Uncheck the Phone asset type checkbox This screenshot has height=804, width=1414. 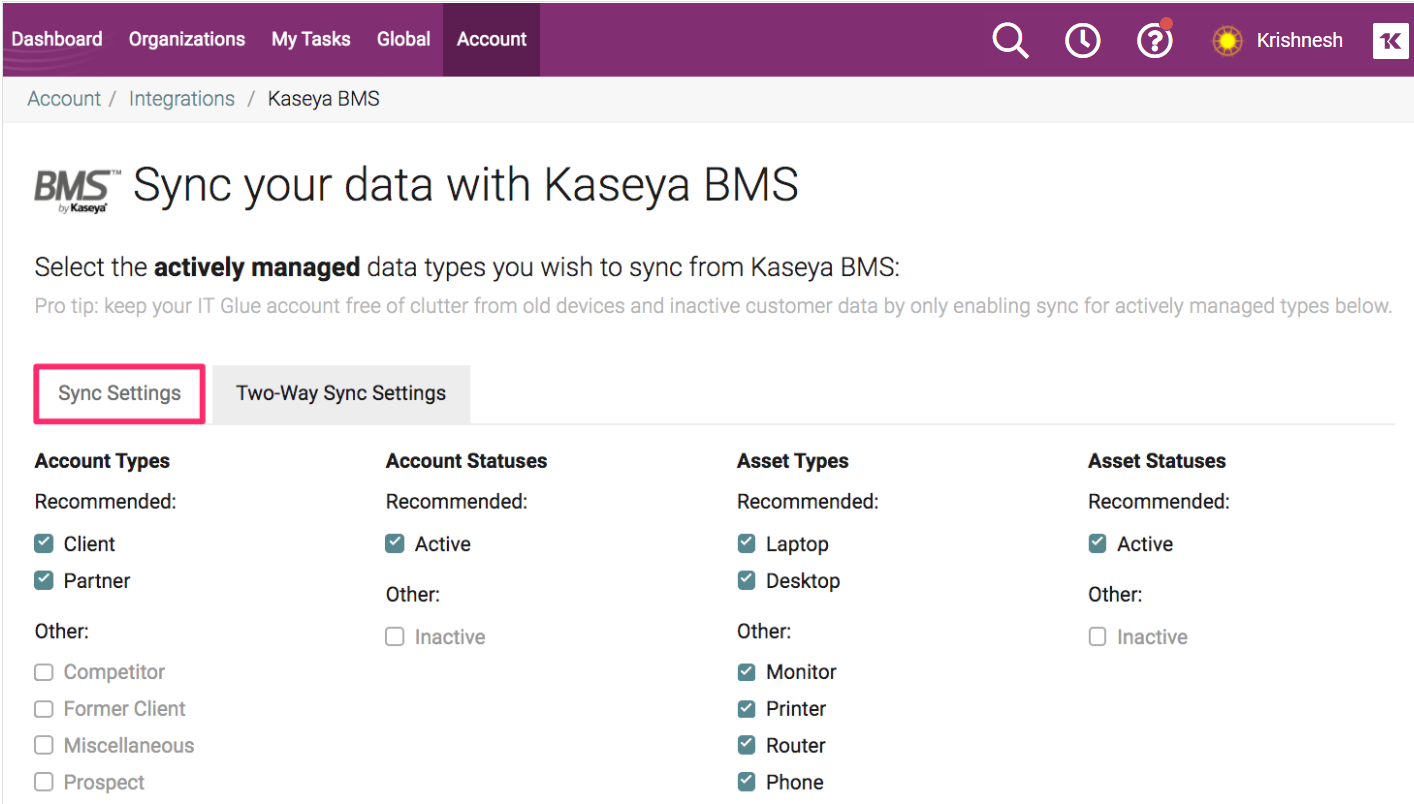(x=746, y=782)
